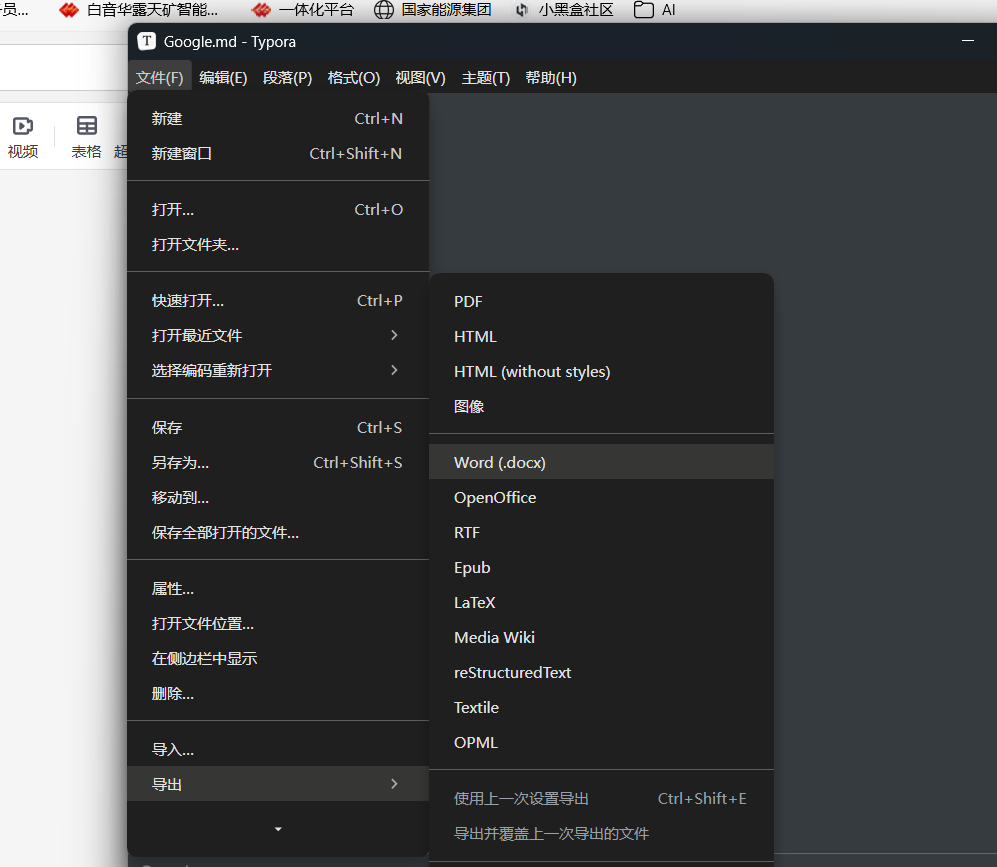Open the 格式(O) menu
Image resolution: width=997 pixels, height=867 pixels.
(354, 78)
